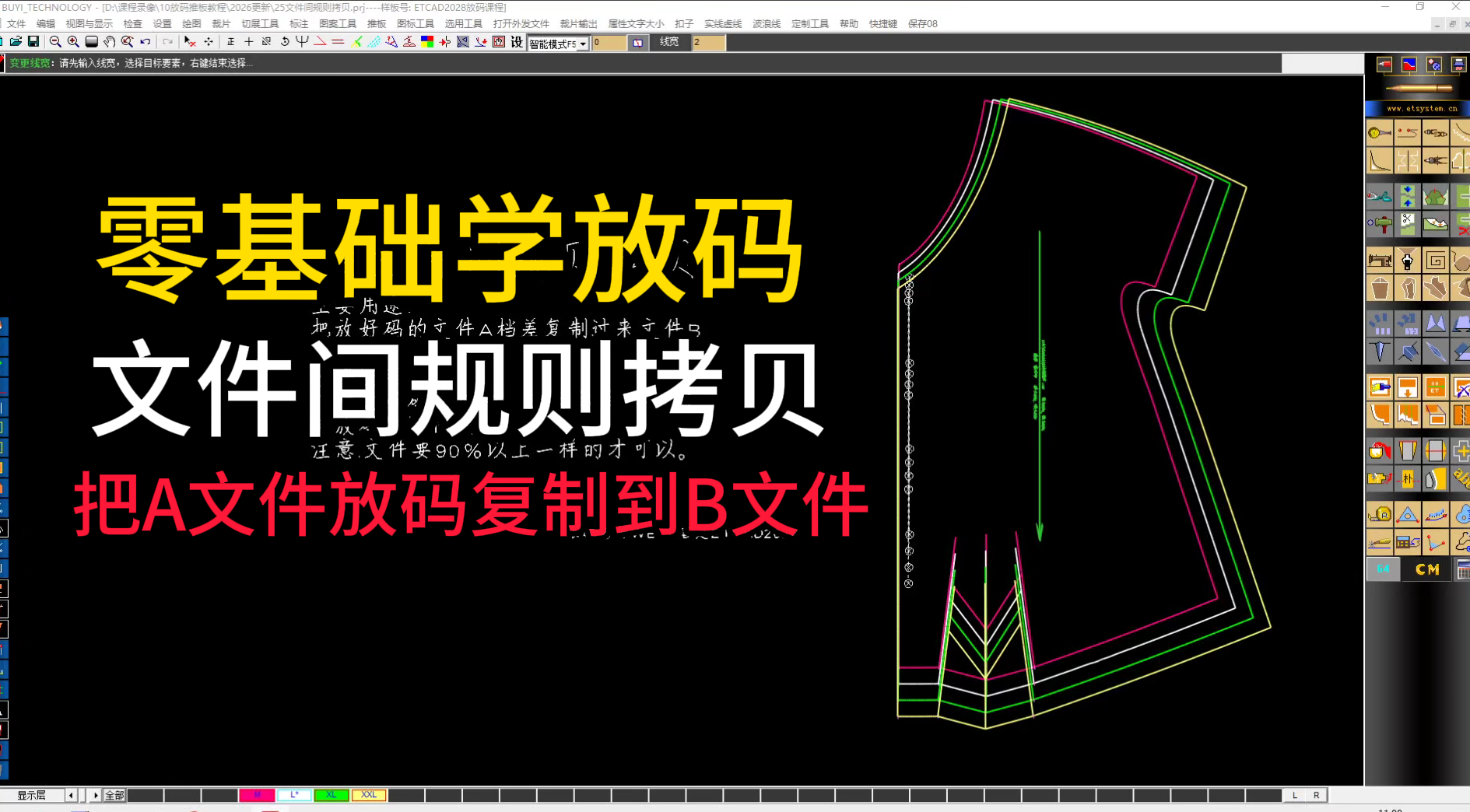Screen dimensions: 1470x812
Task: Click the 显示层 button
Action: 31,795
